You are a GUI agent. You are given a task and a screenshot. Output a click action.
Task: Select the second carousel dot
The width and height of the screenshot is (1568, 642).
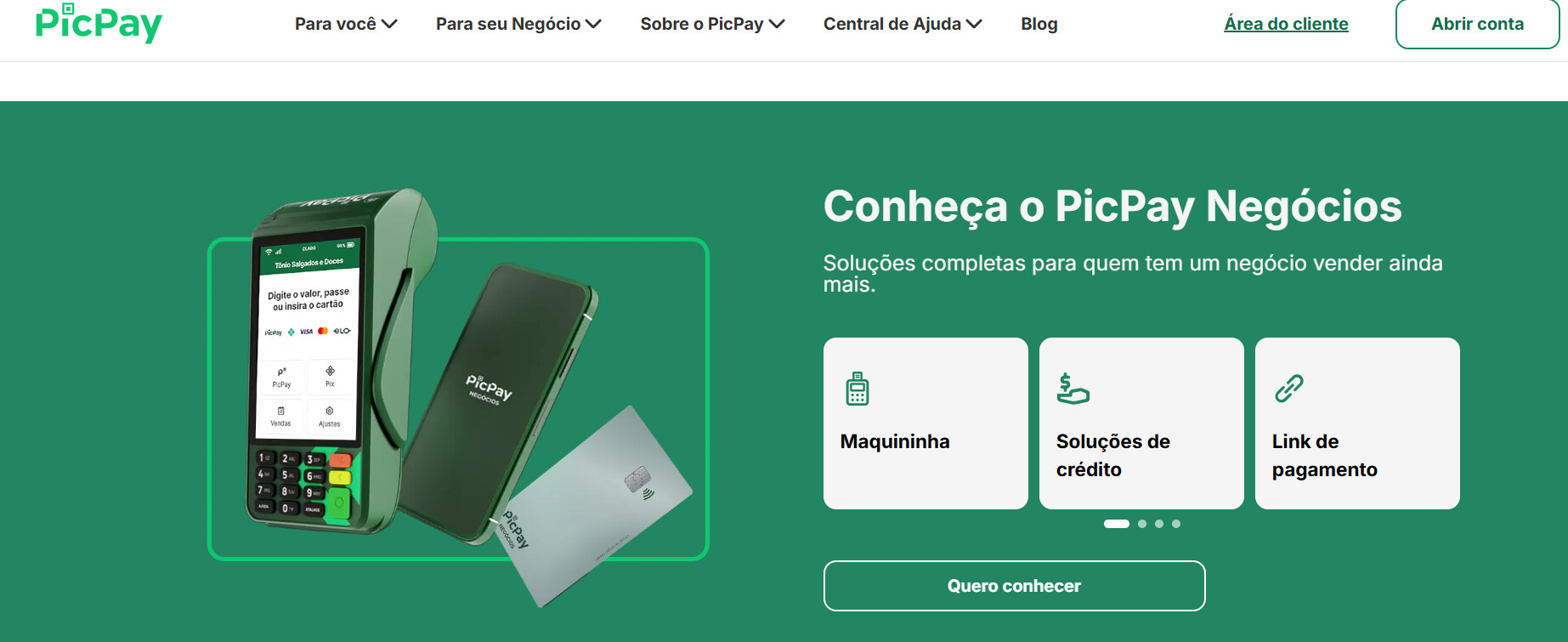(x=1142, y=524)
